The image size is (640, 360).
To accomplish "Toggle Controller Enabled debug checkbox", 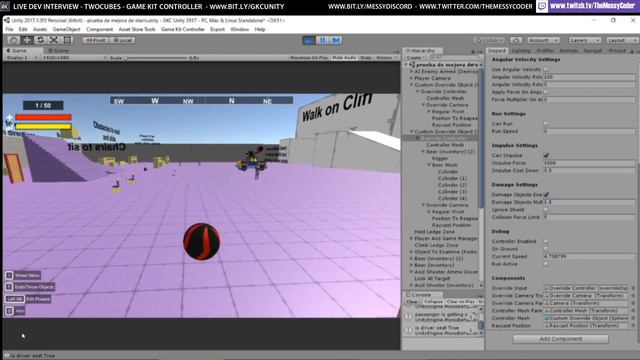I will tap(546, 241).
